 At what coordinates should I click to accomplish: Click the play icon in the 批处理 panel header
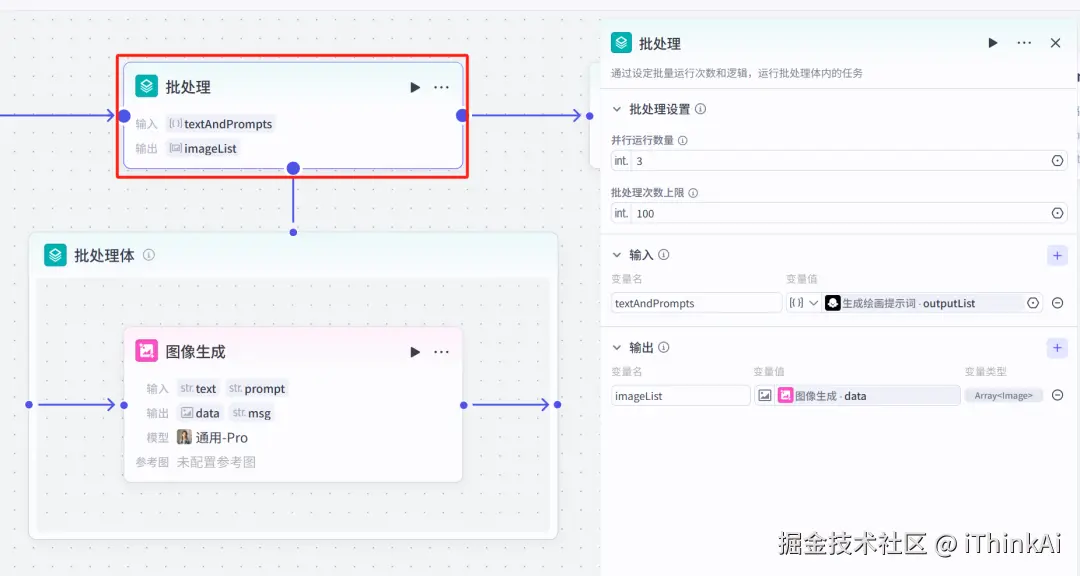(991, 43)
